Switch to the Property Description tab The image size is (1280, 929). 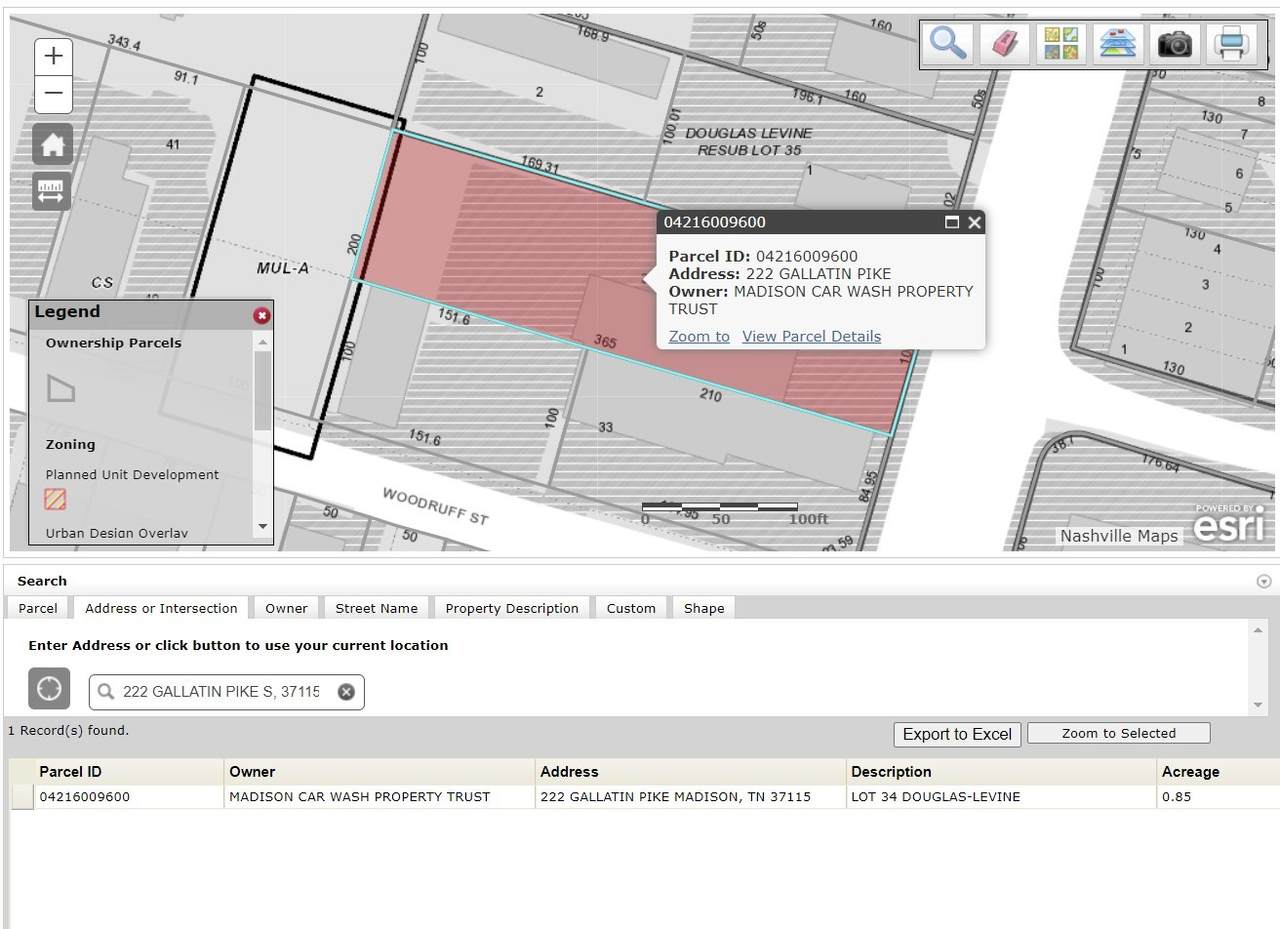pos(511,608)
